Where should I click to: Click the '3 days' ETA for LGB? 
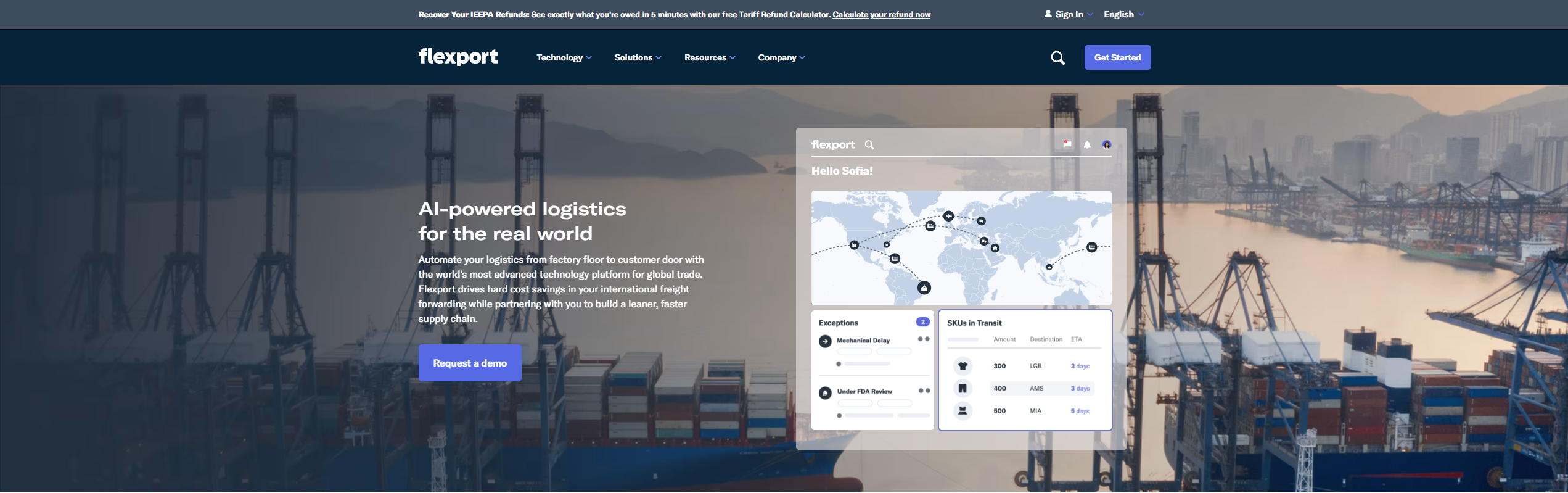point(1080,366)
